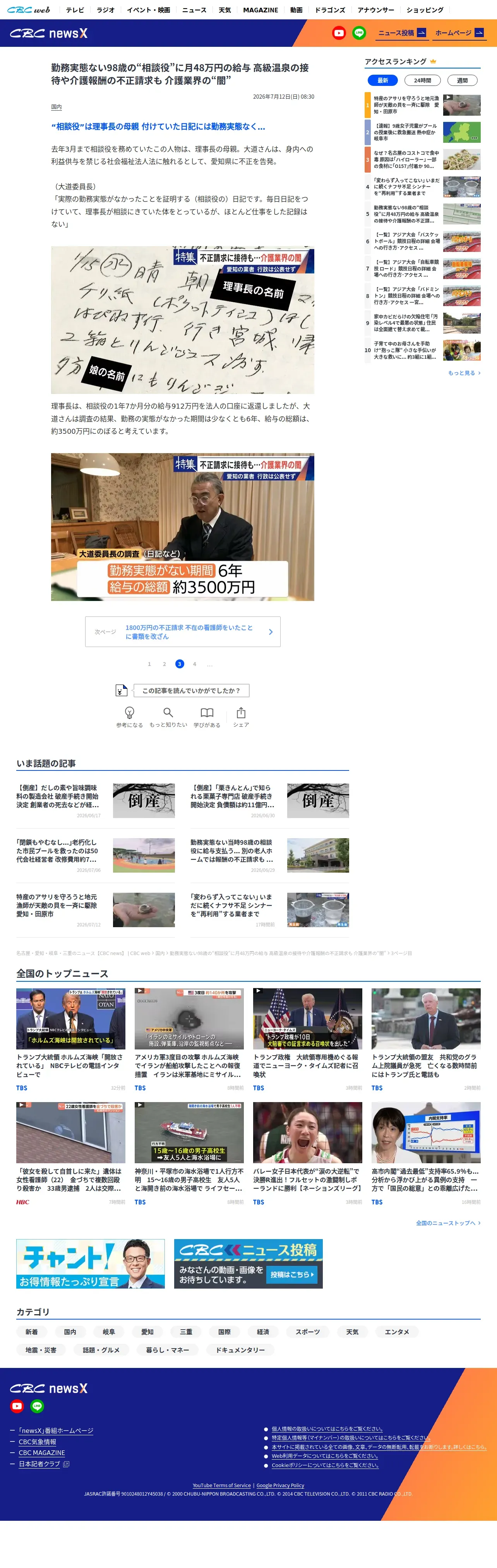Select the 岐阜 category chip
This screenshot has height=1568, width=497.
(x=109, y=1332)
